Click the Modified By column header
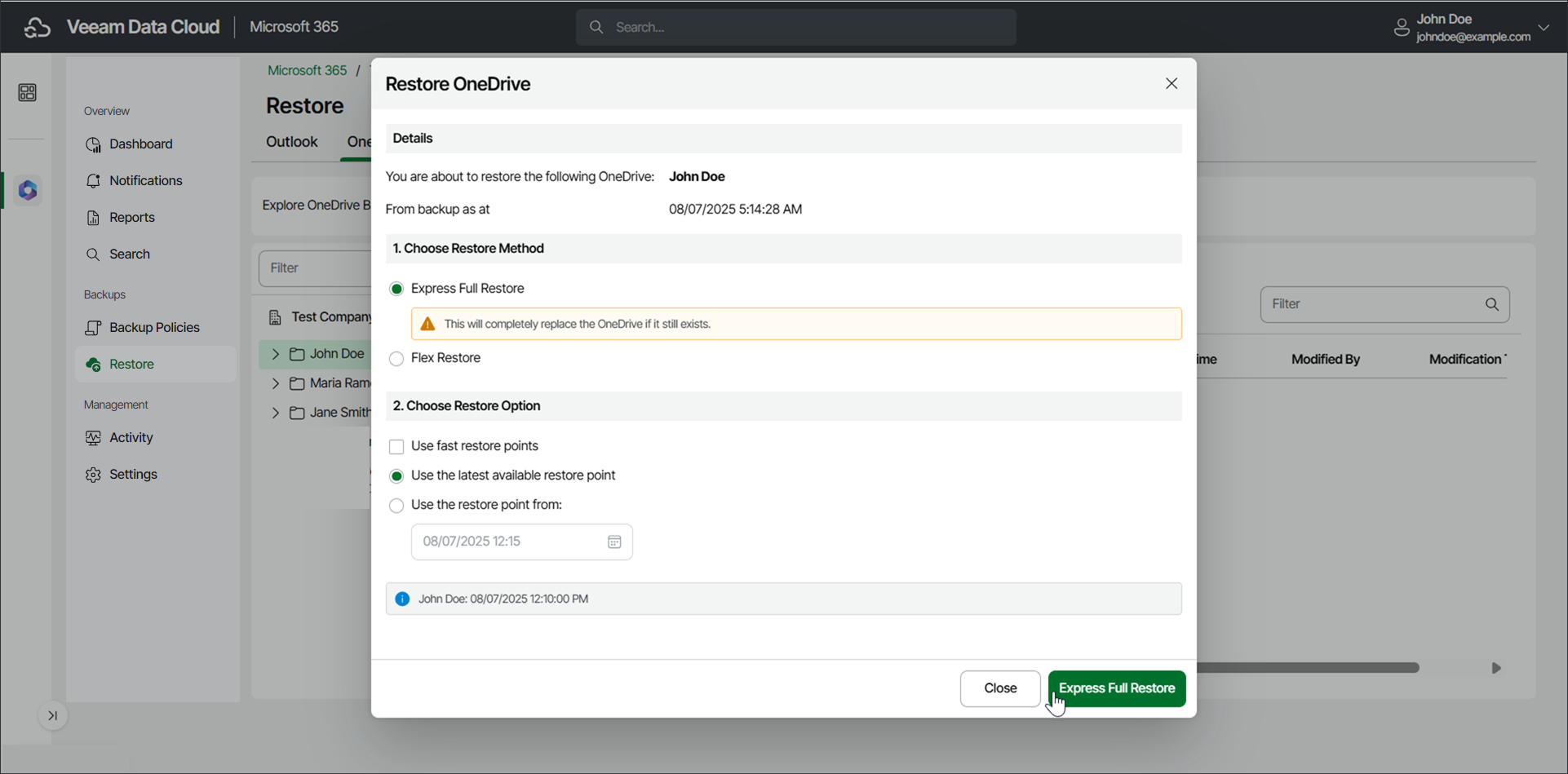Screen dimensions: 1568x774 coord(1326,360)
